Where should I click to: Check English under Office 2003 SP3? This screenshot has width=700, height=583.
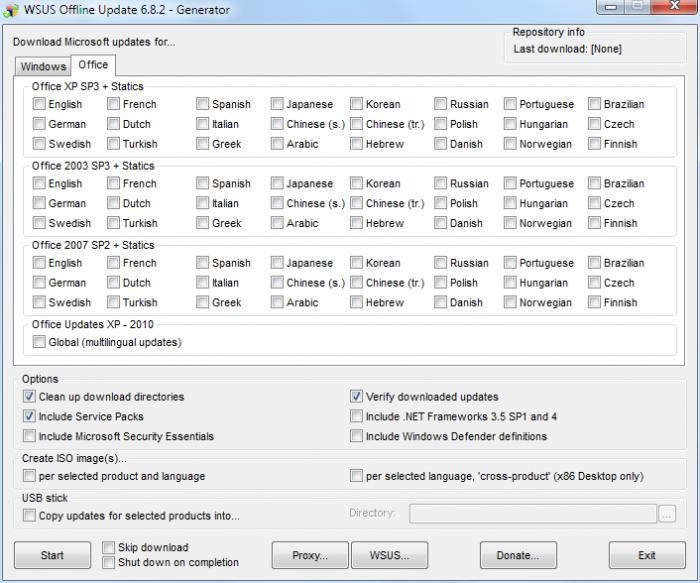tap(39, 183)
